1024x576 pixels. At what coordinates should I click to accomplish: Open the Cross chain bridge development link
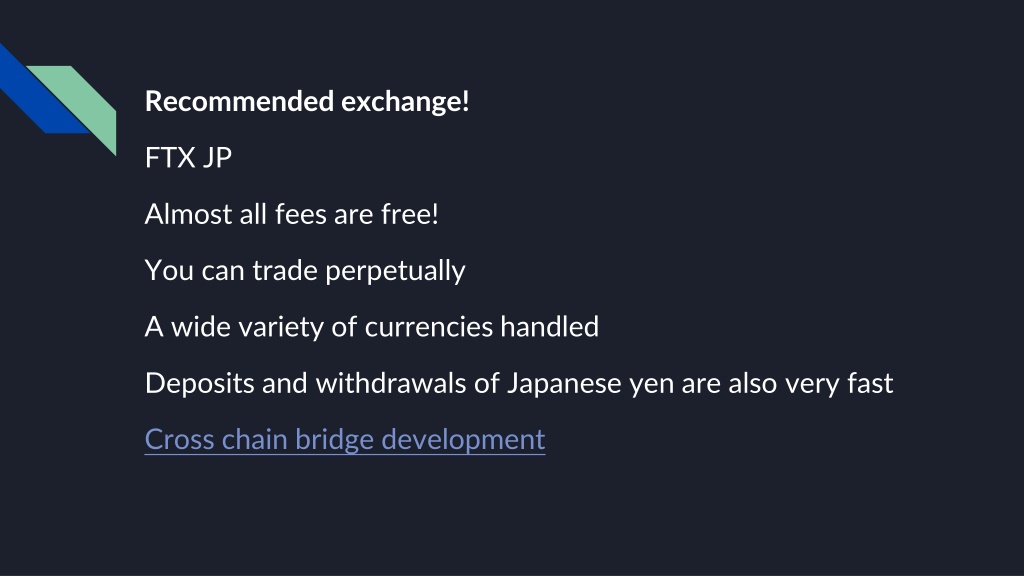pos(345,440)
